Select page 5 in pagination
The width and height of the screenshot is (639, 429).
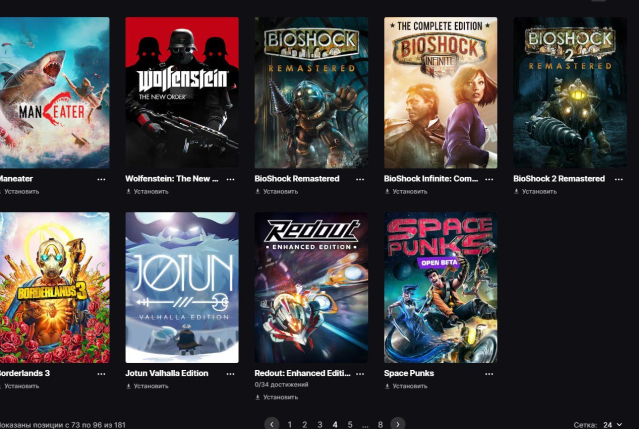(x=350, y=425)
